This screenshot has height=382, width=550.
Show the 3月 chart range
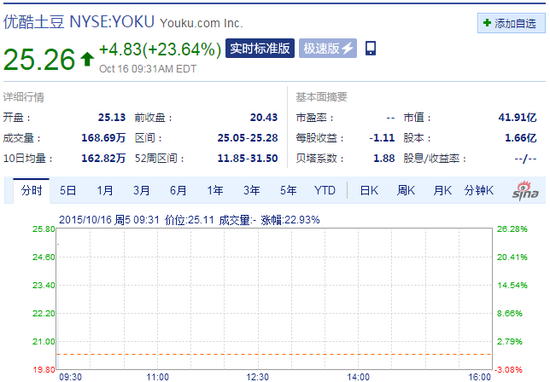click(141, 191)
